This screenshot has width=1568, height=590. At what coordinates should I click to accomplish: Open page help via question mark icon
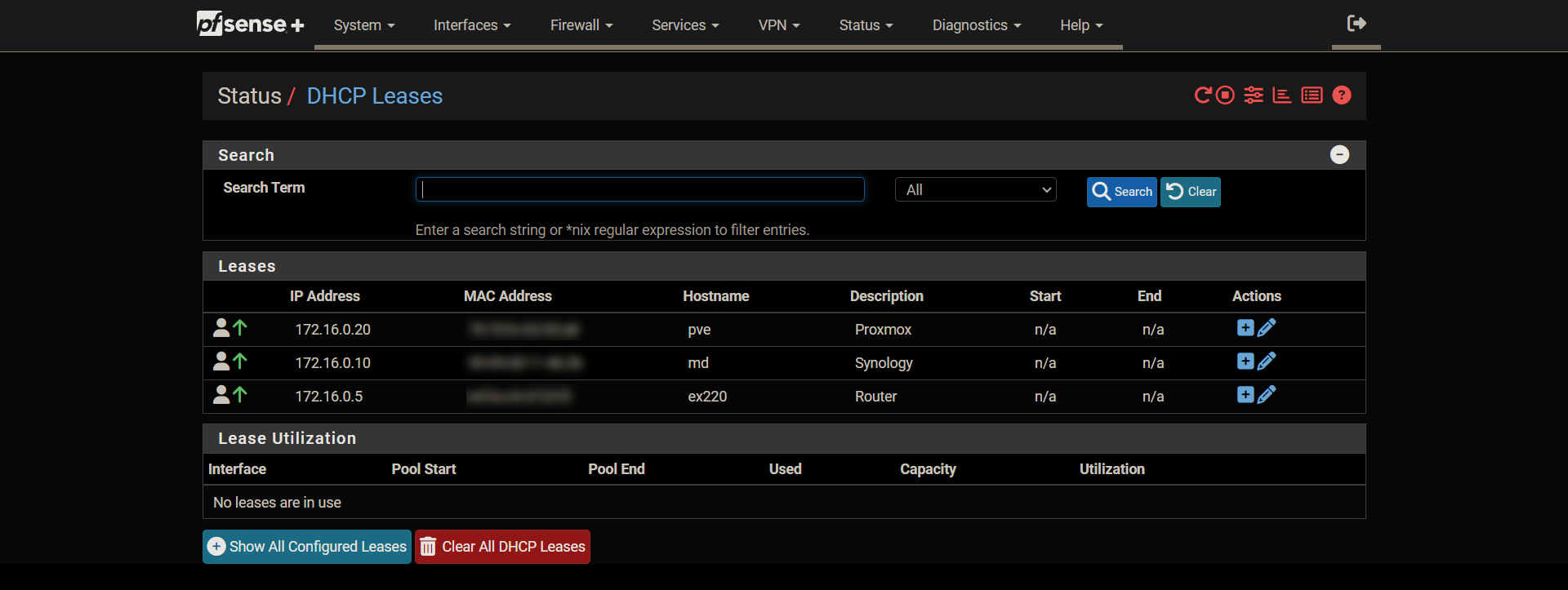(1341, 95)
